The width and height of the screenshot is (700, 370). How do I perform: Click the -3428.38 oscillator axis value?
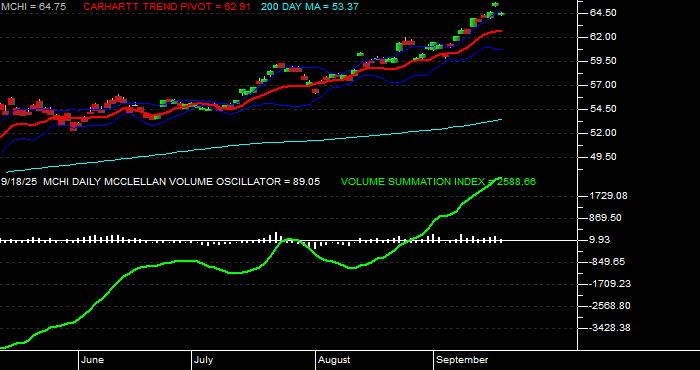tap(610, 328)
